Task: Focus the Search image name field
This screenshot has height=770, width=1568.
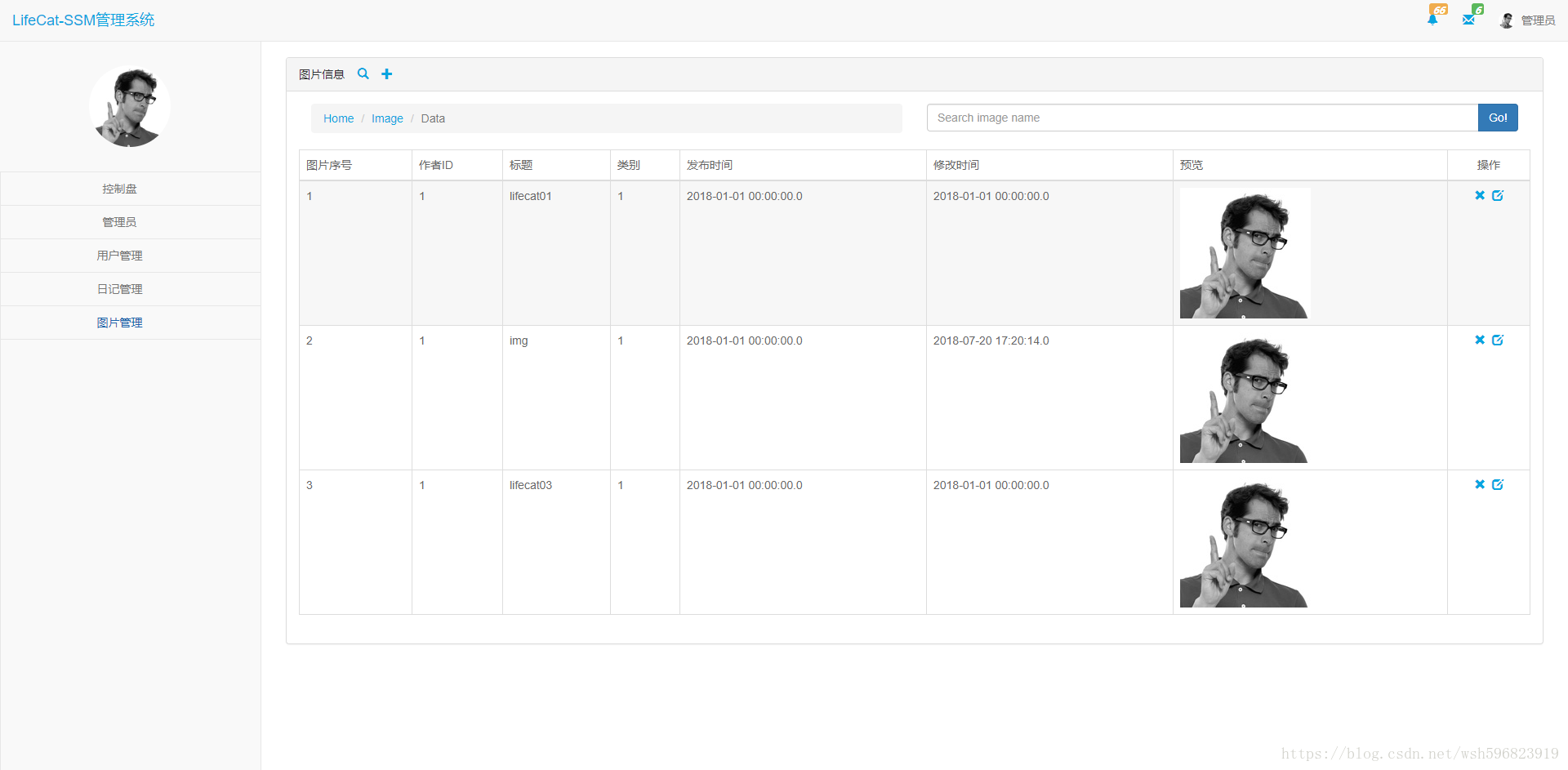Action: click(1202, 118)
